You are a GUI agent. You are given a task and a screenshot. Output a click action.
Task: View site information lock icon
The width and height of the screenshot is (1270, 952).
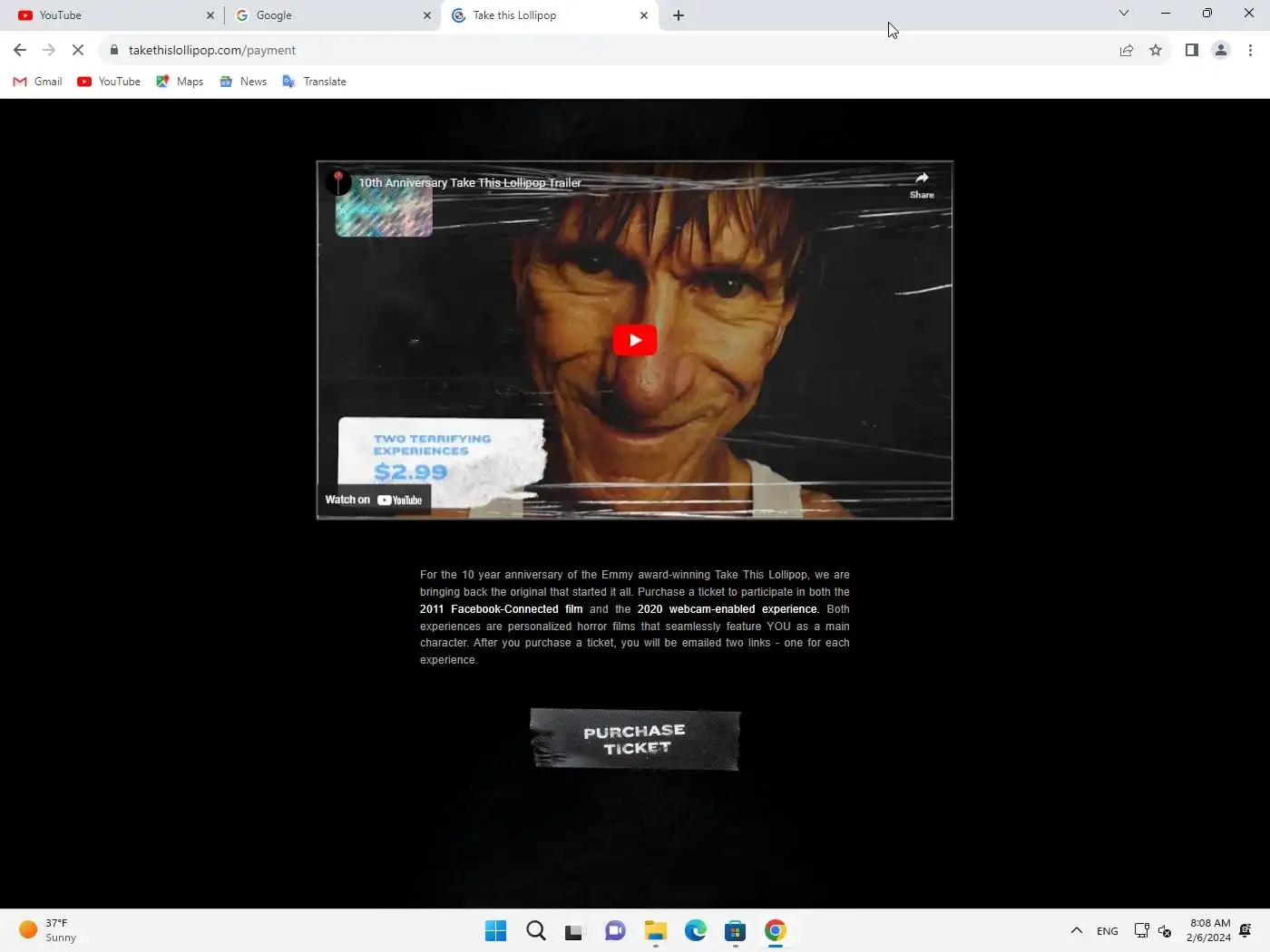point(114,50)
